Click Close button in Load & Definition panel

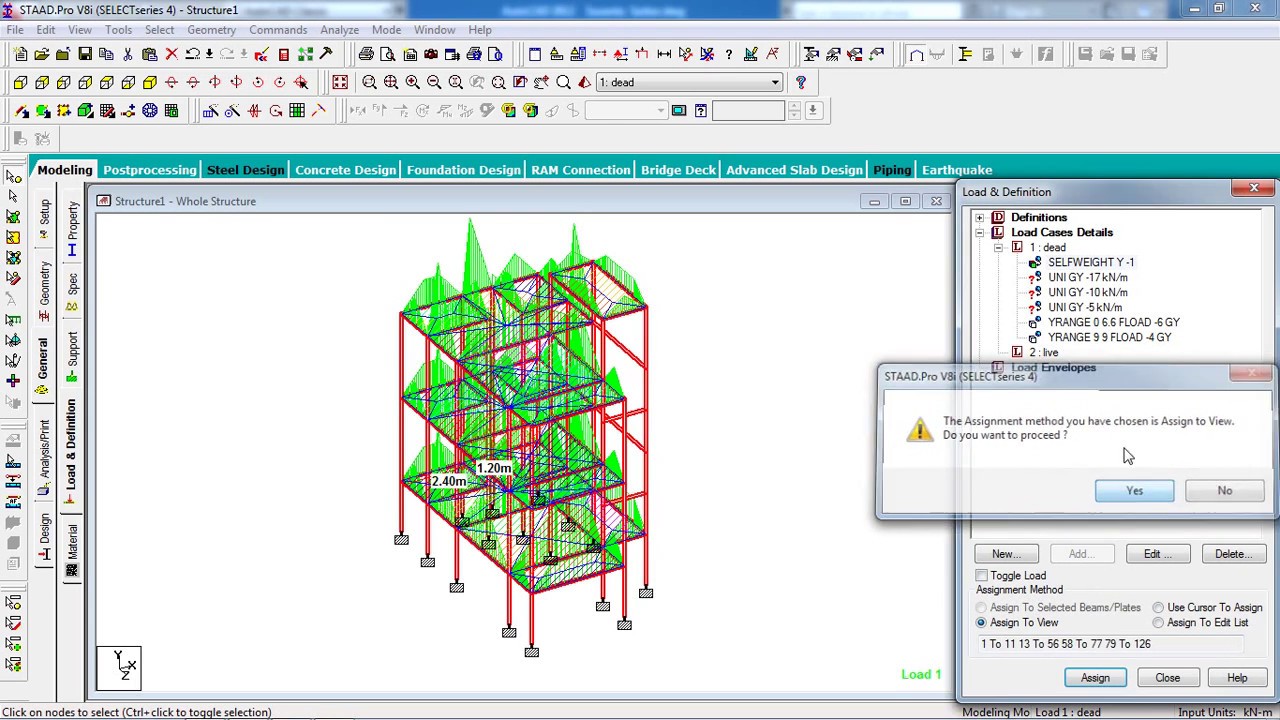[x=1167, y=678]
